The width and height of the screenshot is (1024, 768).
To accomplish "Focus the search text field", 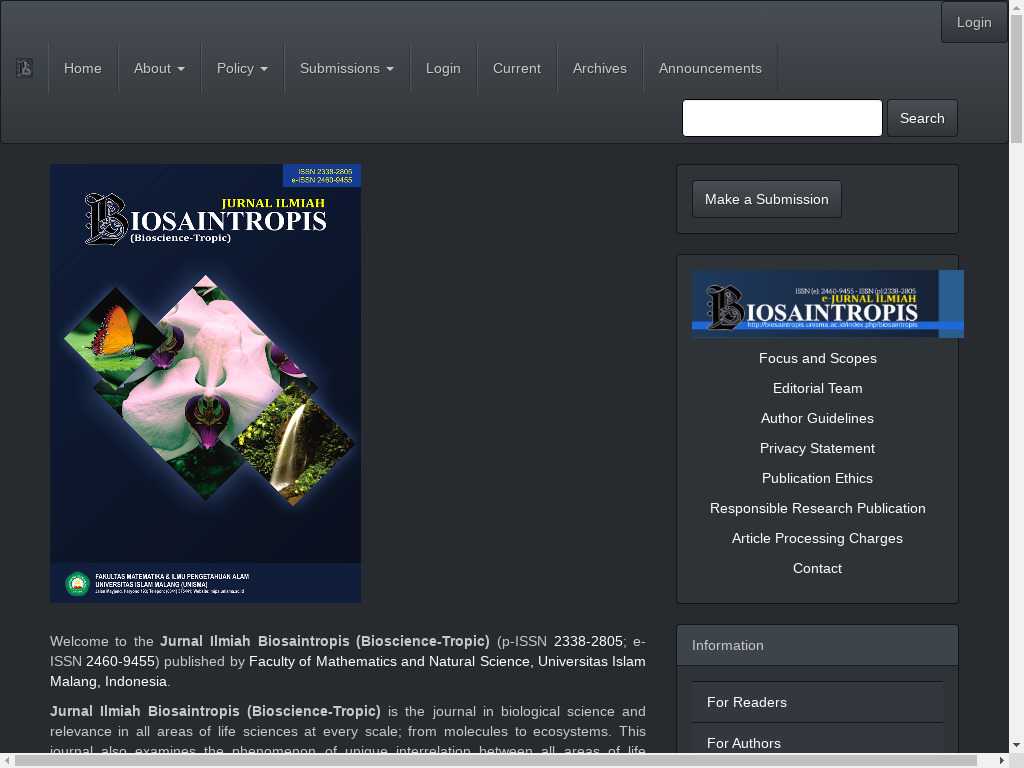I will 782,118.
